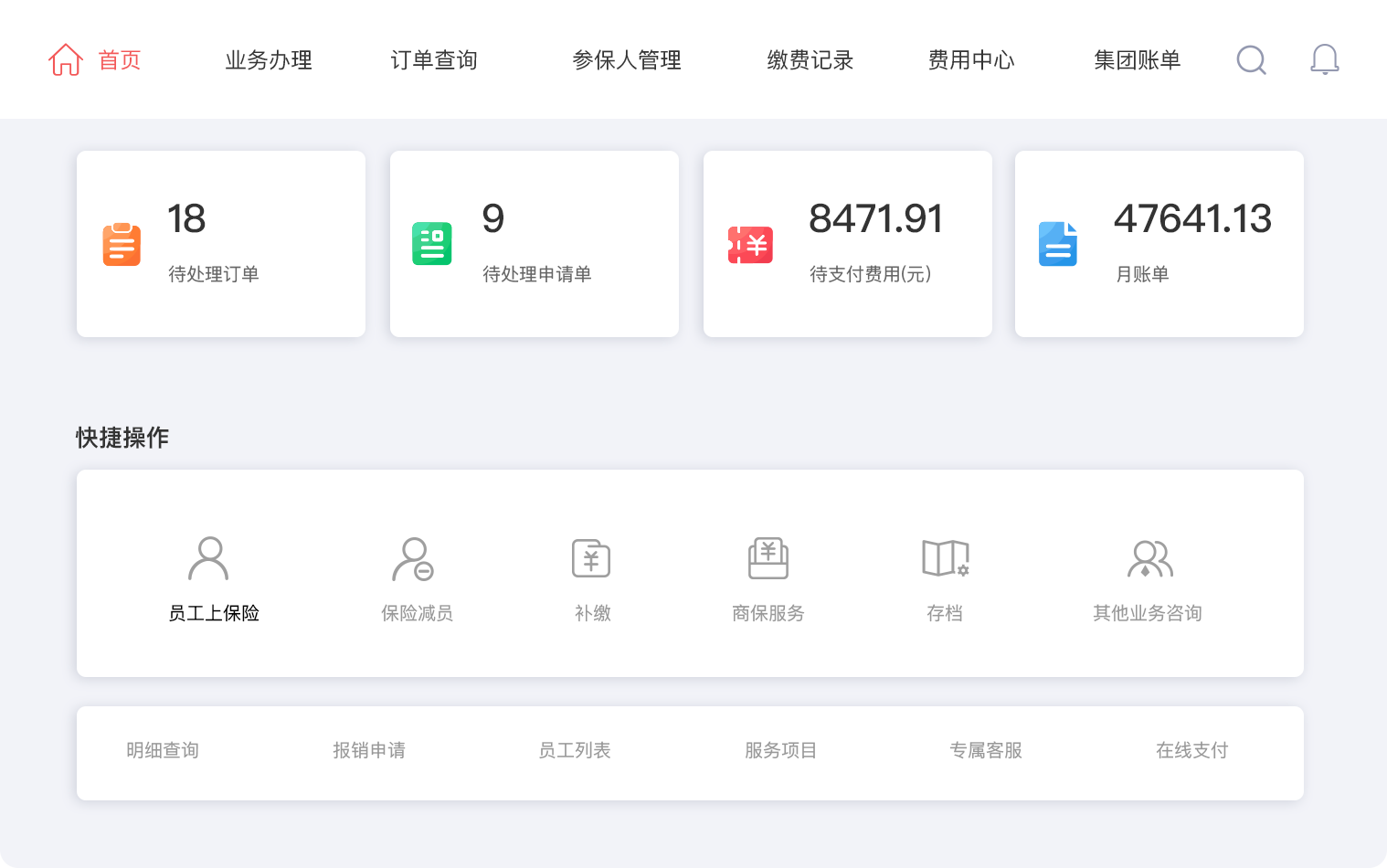Open the 月账单 47641.13 card
The width and height of the screenshot is (1387, 868).
click(x=1159, y=244)
